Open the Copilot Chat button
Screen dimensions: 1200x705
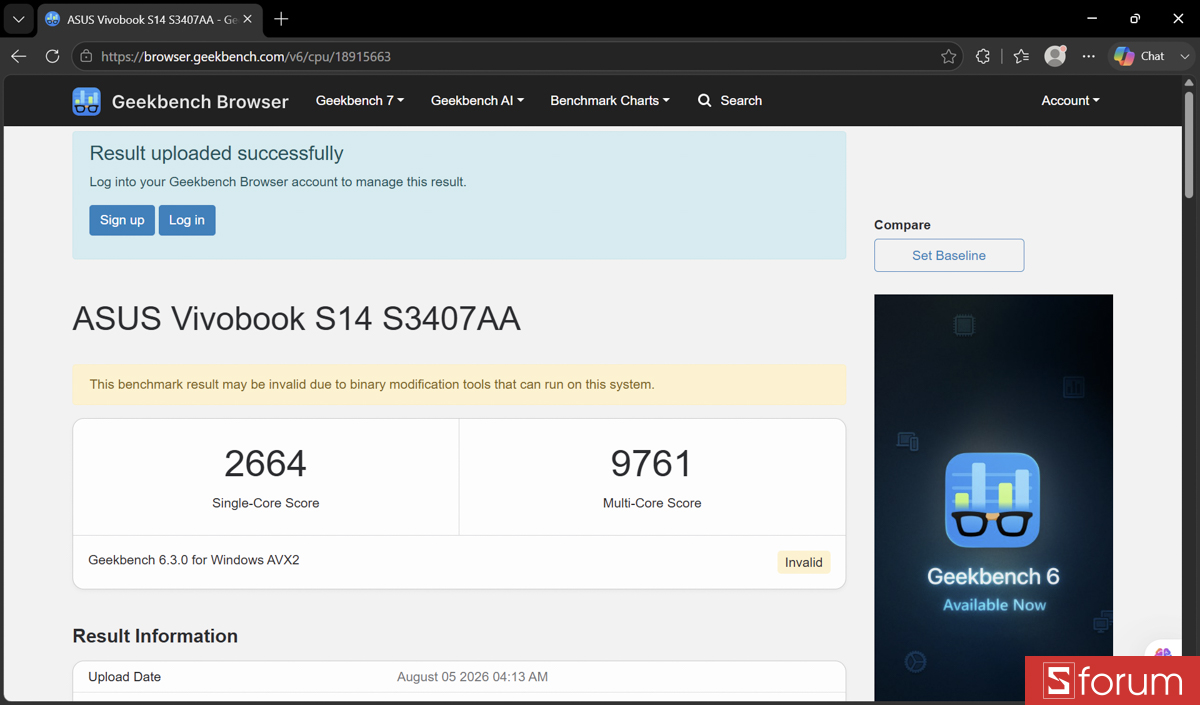pos(1139,56)
